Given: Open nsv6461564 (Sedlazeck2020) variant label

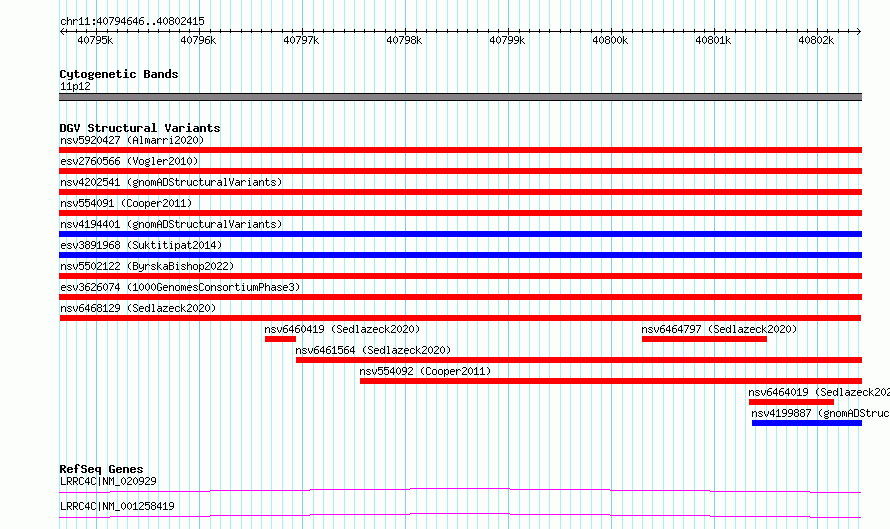Looking at the screenshot, I should click(373, 350).
